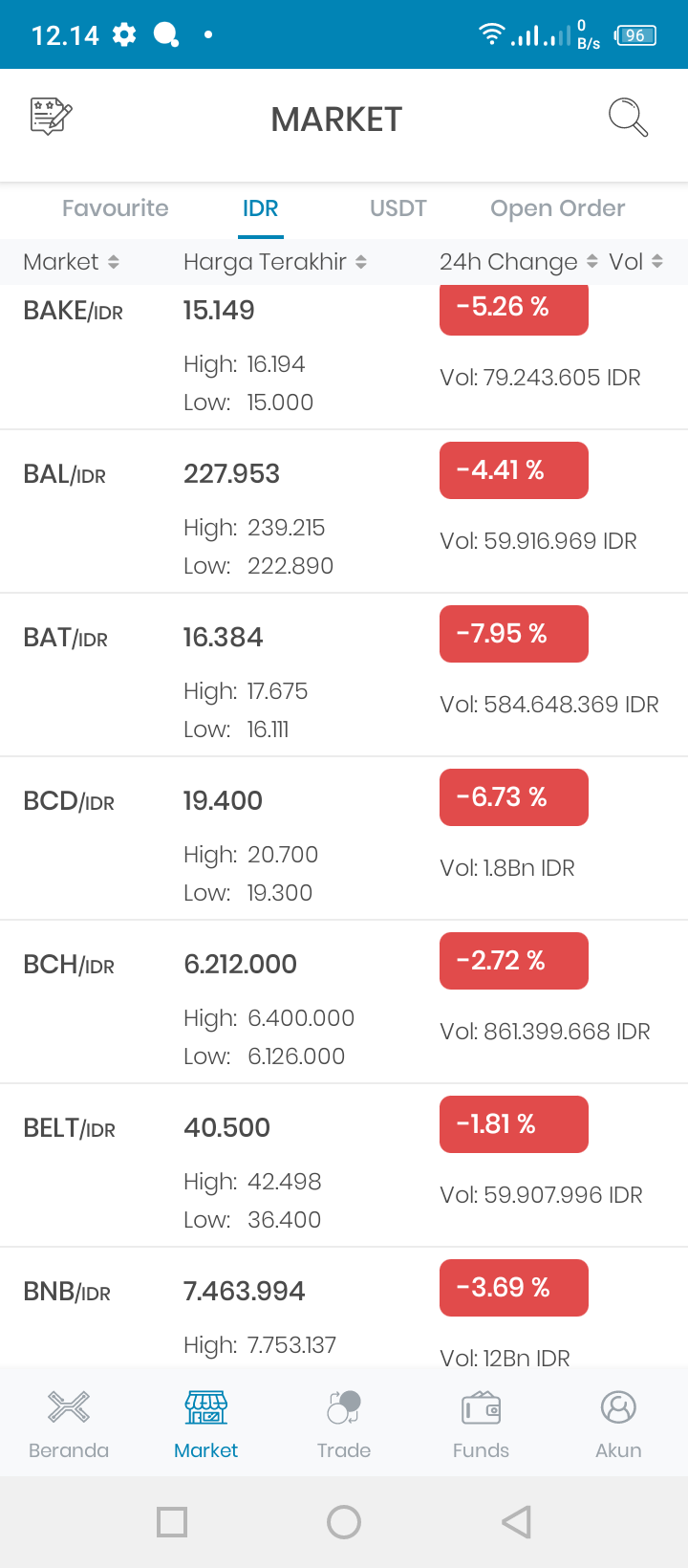Sort by Market column arrows
This screenshot has width=688, height=1568.
114,262
